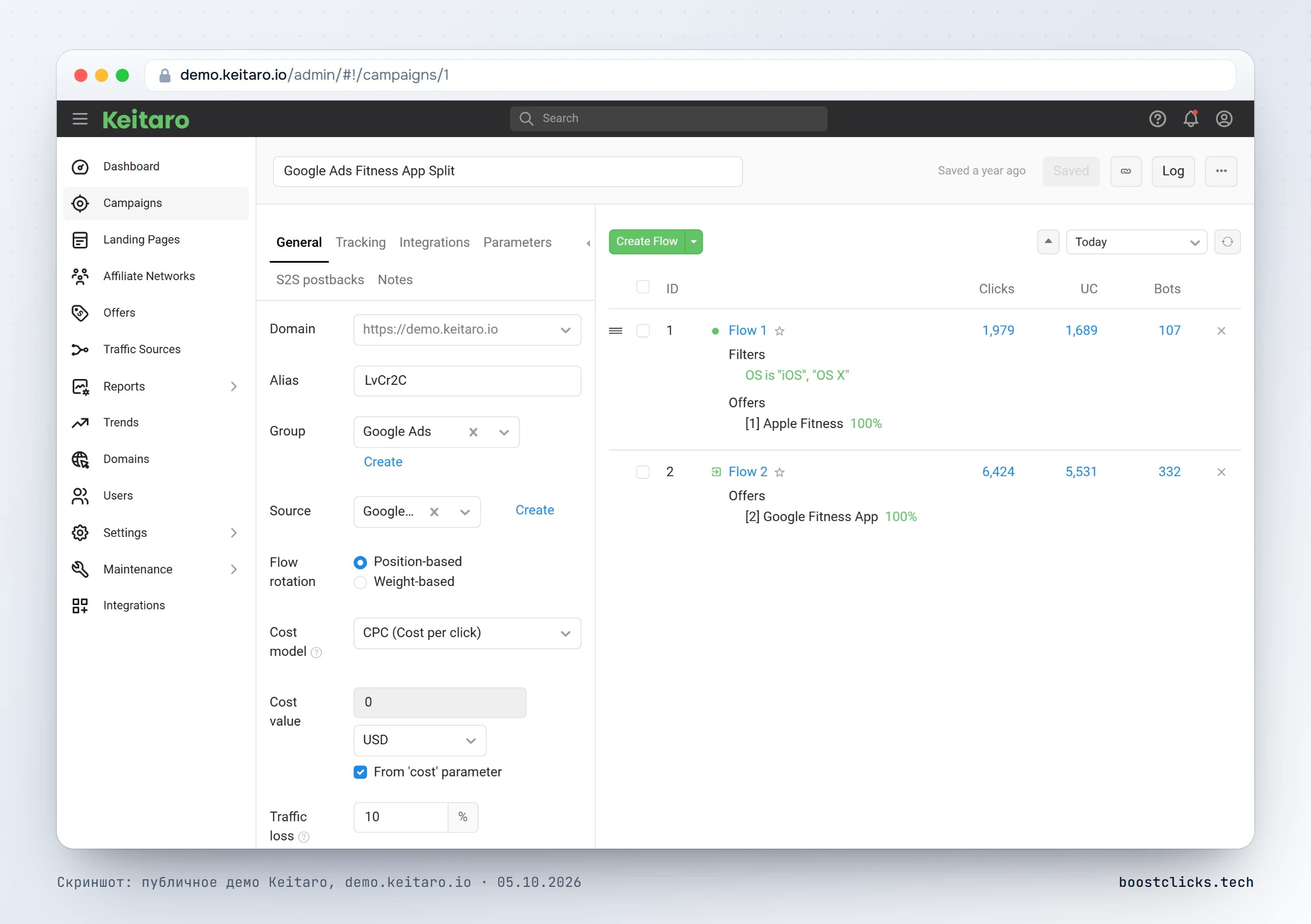Open the USD currency dropdown

(420, 740)
